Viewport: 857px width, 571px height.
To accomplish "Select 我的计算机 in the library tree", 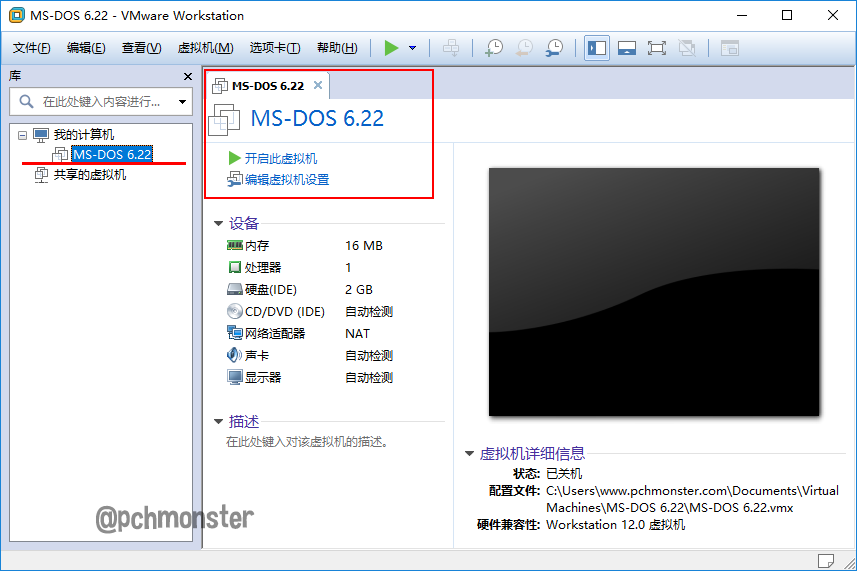I will click(x=84, y=134).
